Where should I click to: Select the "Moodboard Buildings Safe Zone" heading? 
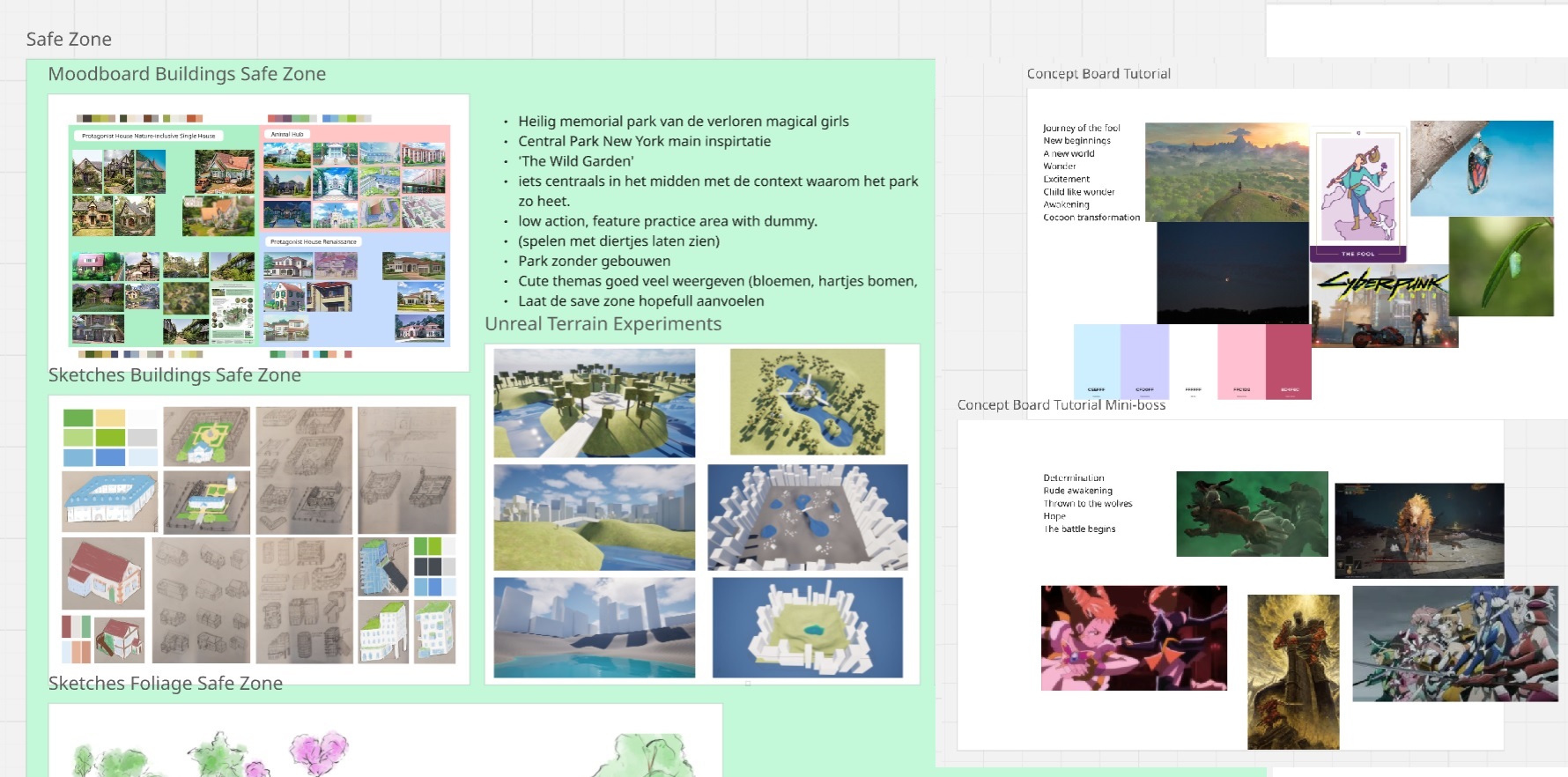click(x=187, y=74)
